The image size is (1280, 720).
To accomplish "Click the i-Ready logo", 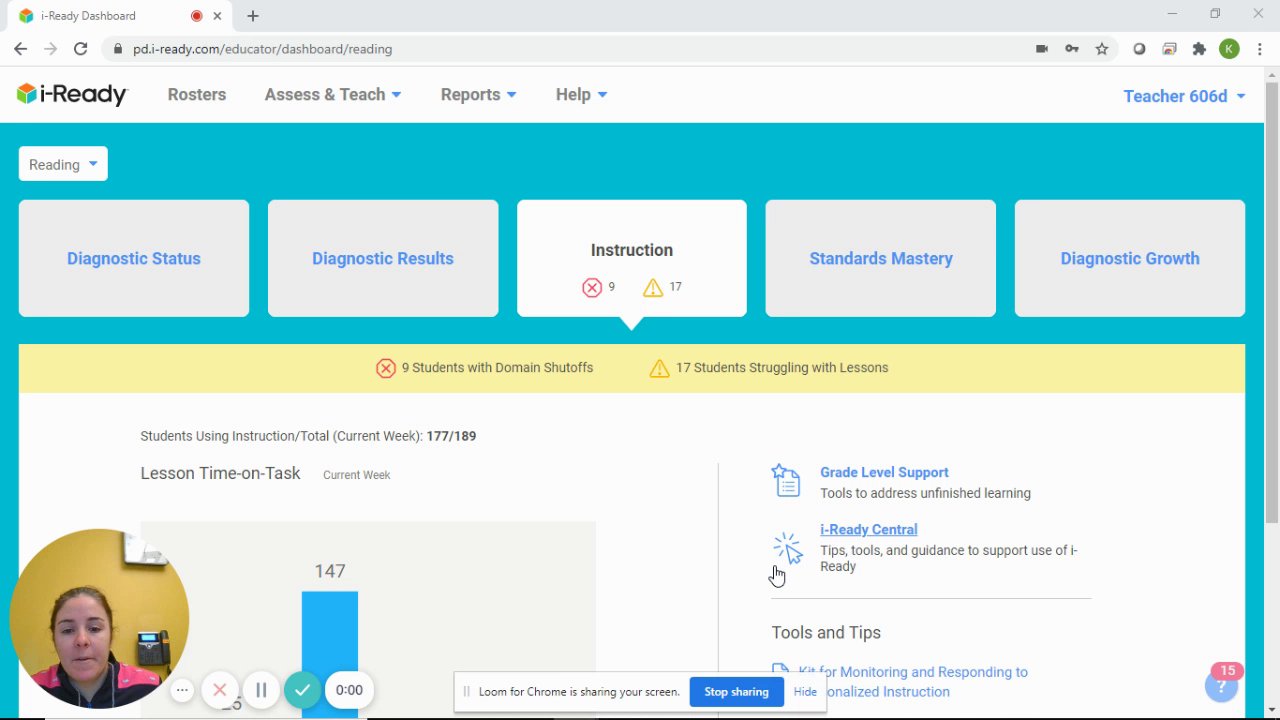I will pos(72,94).
